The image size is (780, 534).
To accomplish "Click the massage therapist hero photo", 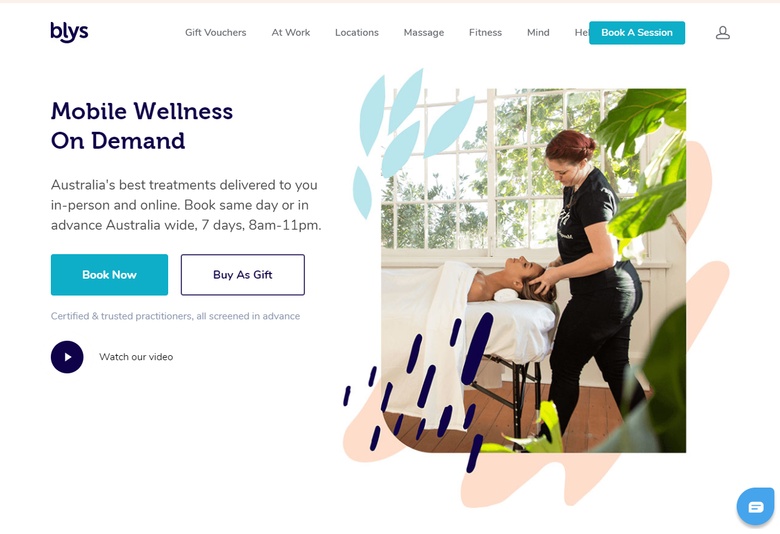I will pyautogui.click(x=533, y=270).
